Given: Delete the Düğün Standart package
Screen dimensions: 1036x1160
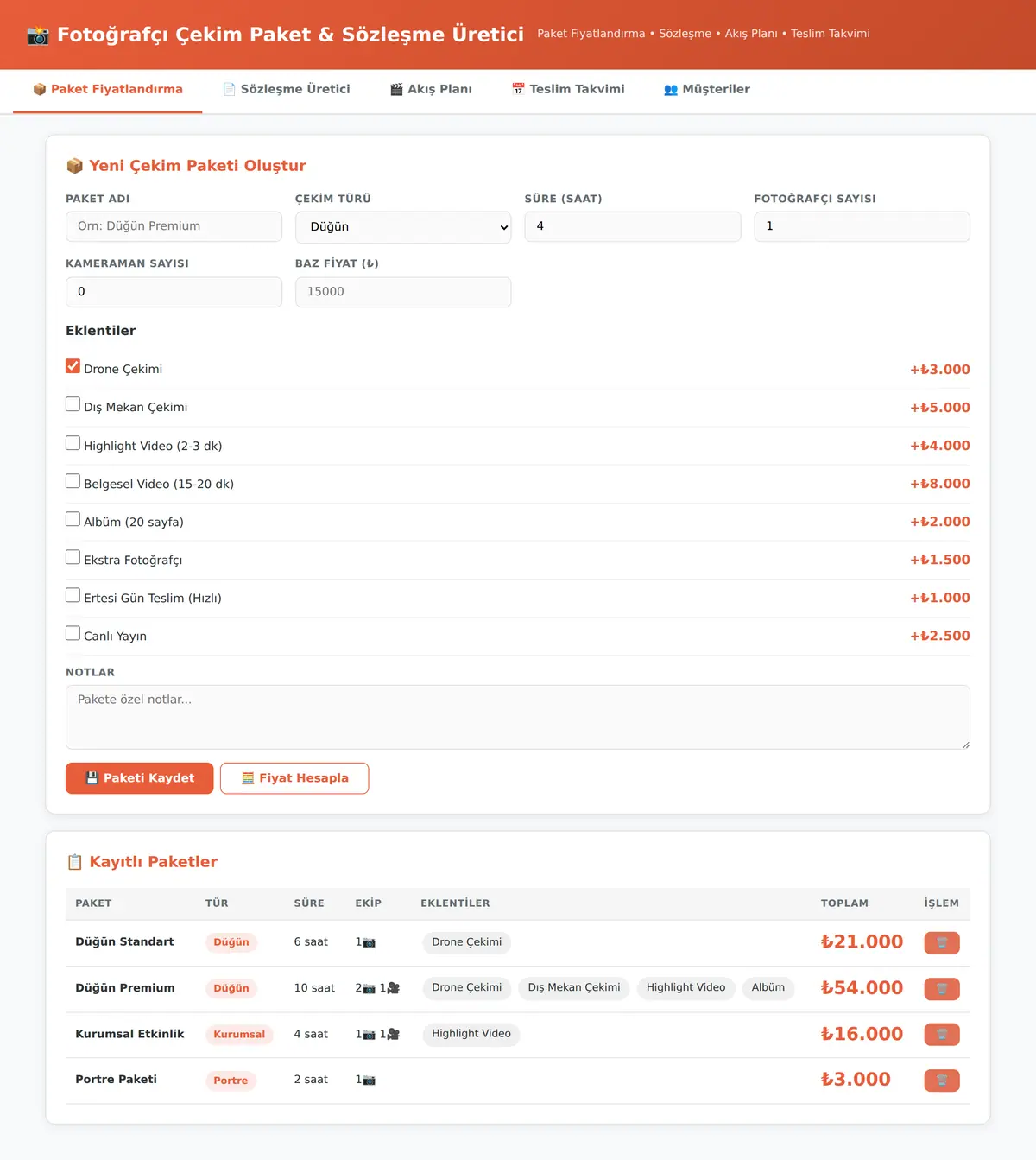Looking at the screenshot, I should point(942,942).
